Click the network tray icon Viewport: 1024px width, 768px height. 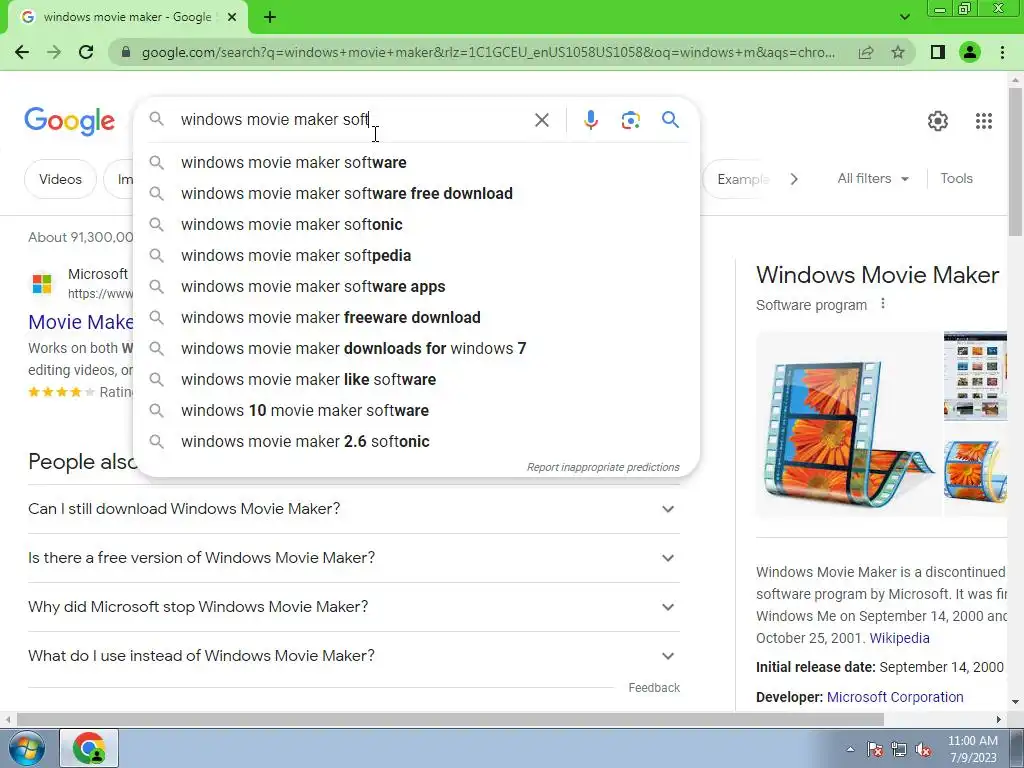(899, 750)
